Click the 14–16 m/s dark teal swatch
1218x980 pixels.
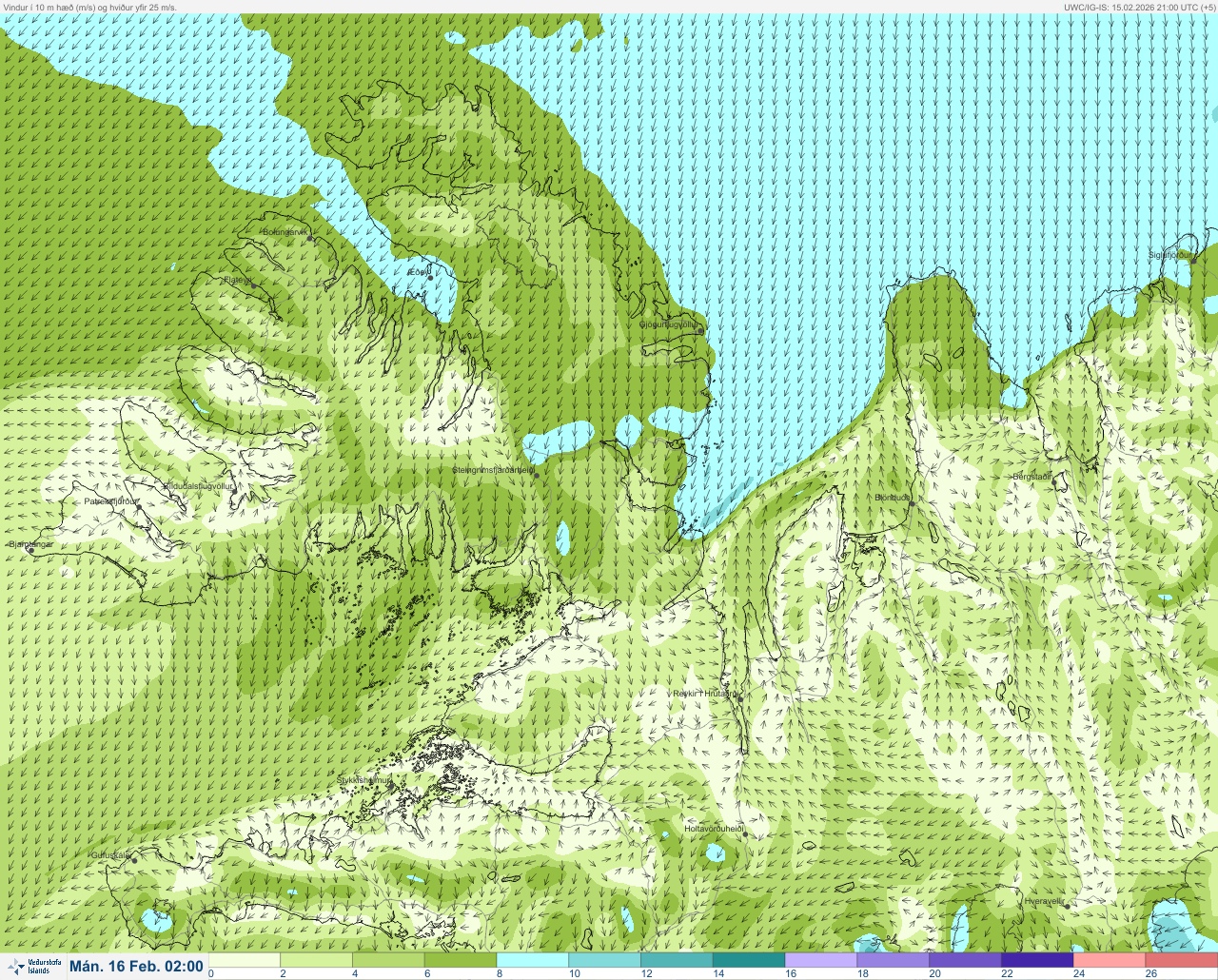pos(749,960)
